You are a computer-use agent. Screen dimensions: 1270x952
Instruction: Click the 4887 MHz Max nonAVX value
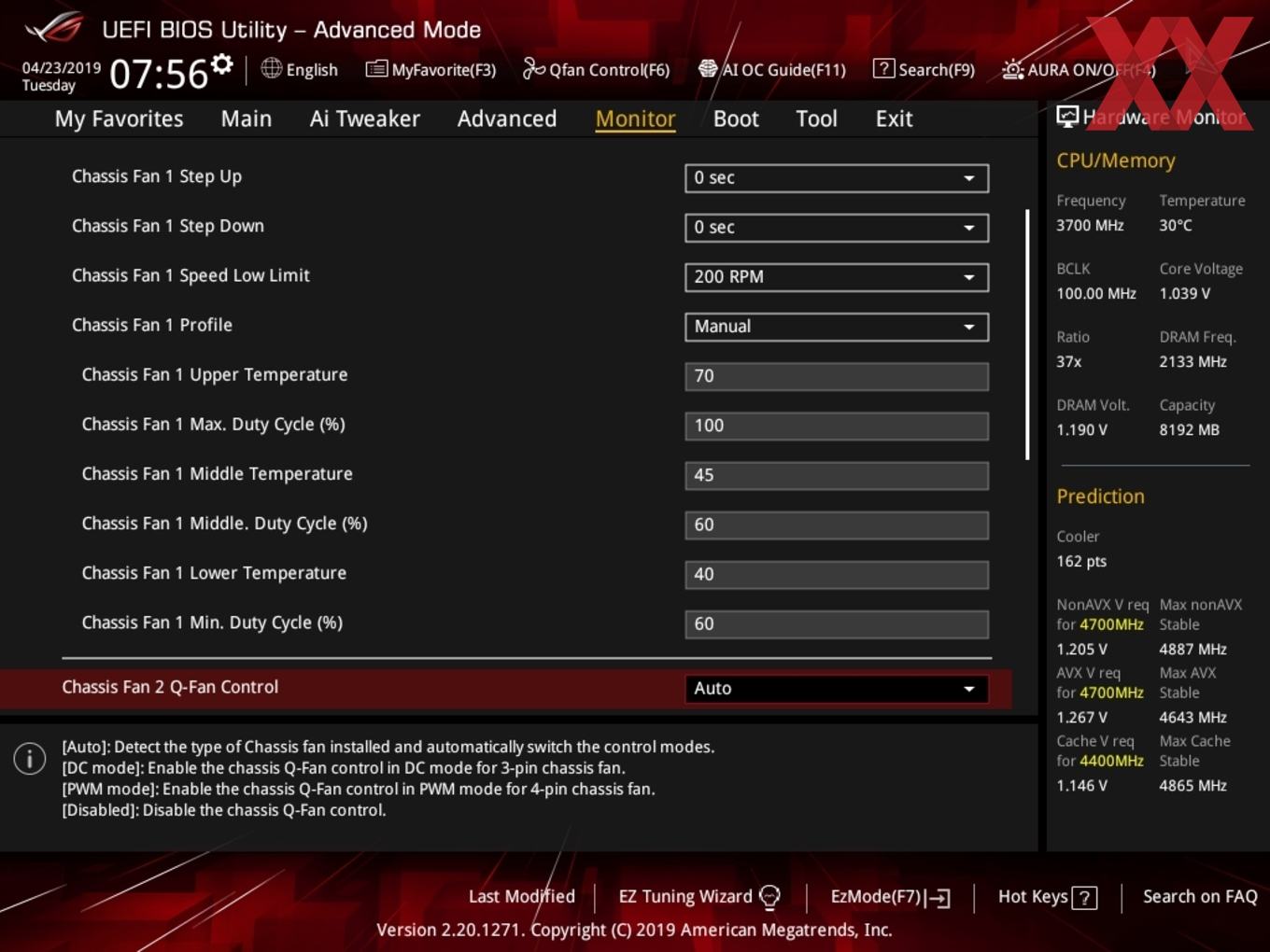(1192, 649)
